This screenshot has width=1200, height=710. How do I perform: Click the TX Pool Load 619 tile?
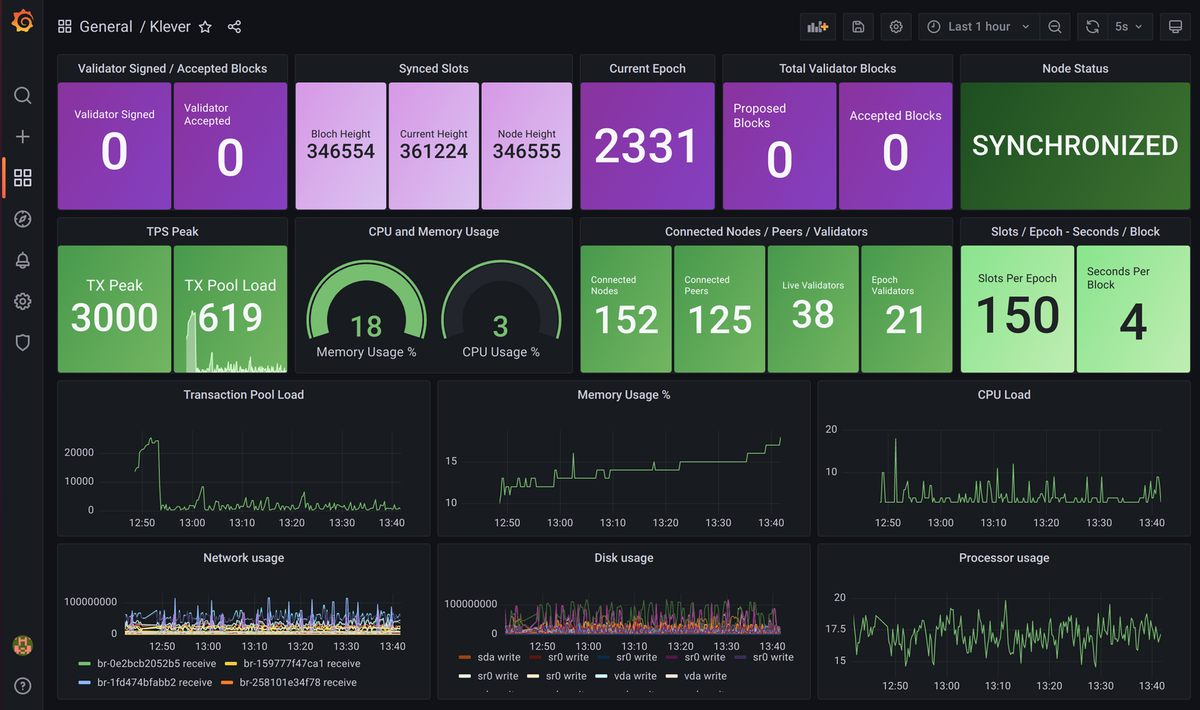pos(230,309)
